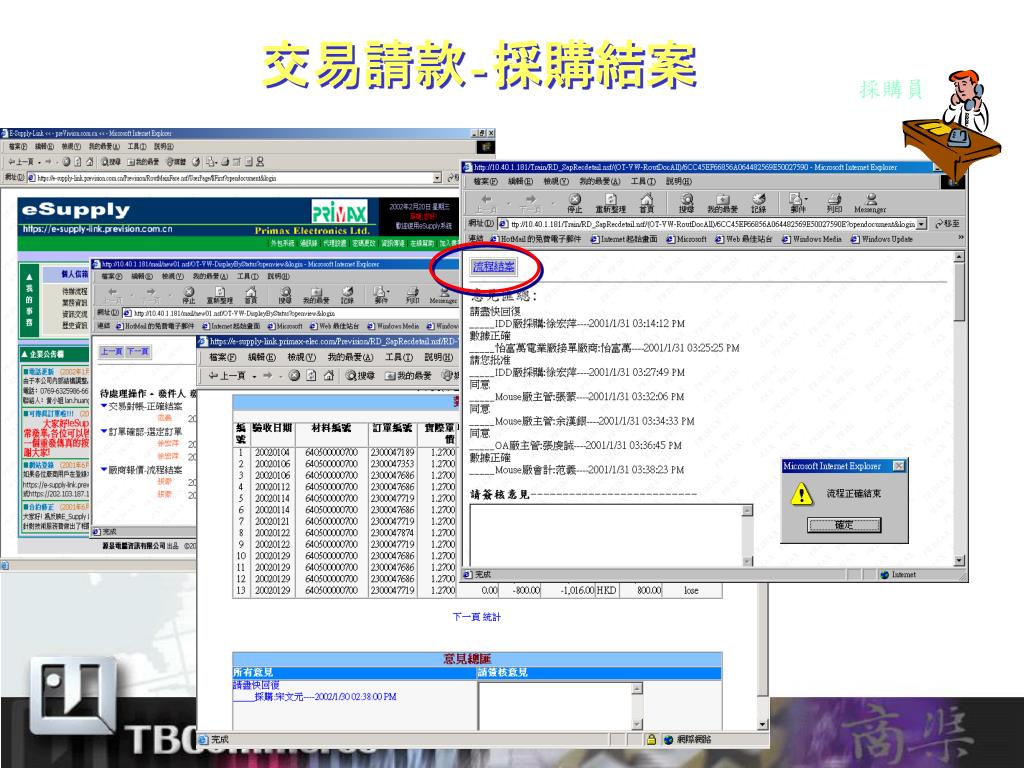Click 搜尋 in the E-Supply-Link back window toolbar

[x=110, y=161]
